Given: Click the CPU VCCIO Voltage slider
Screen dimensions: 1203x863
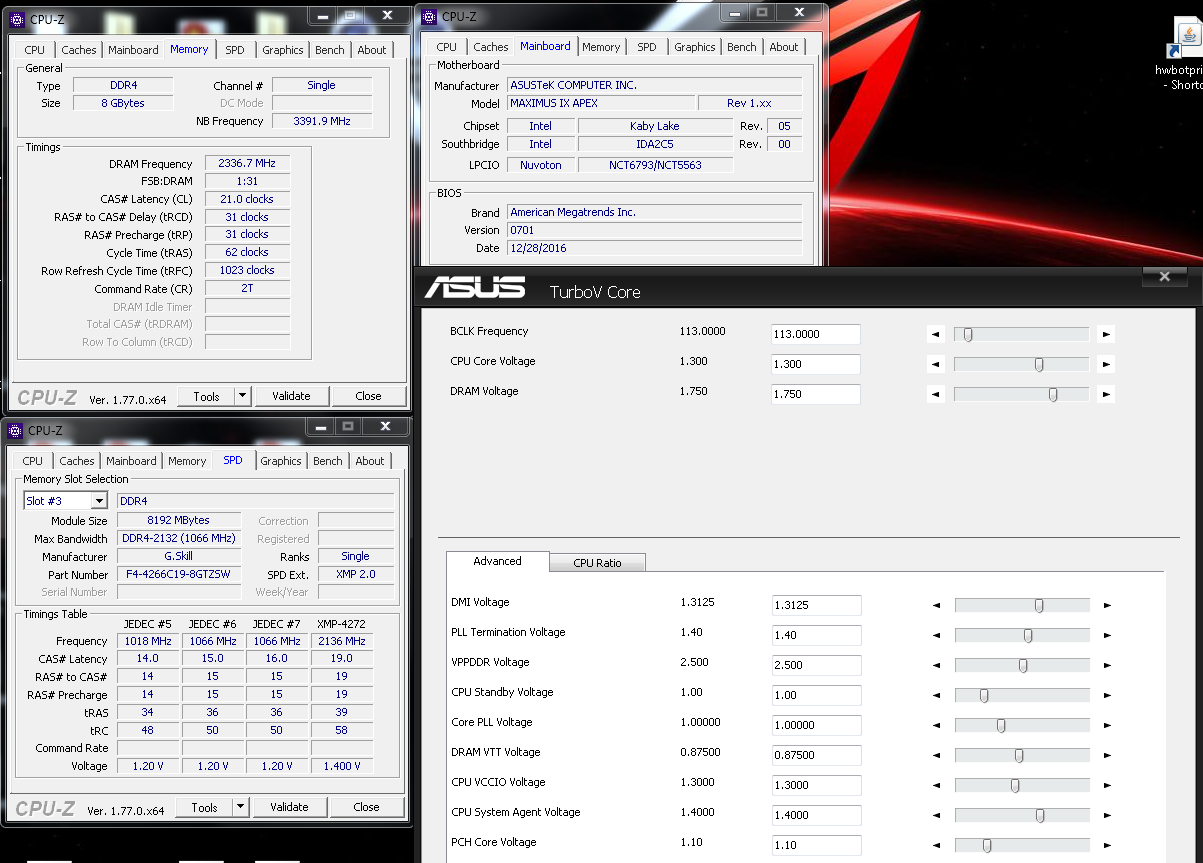Looking at the screenshot, I should [x=1022, y=785].
